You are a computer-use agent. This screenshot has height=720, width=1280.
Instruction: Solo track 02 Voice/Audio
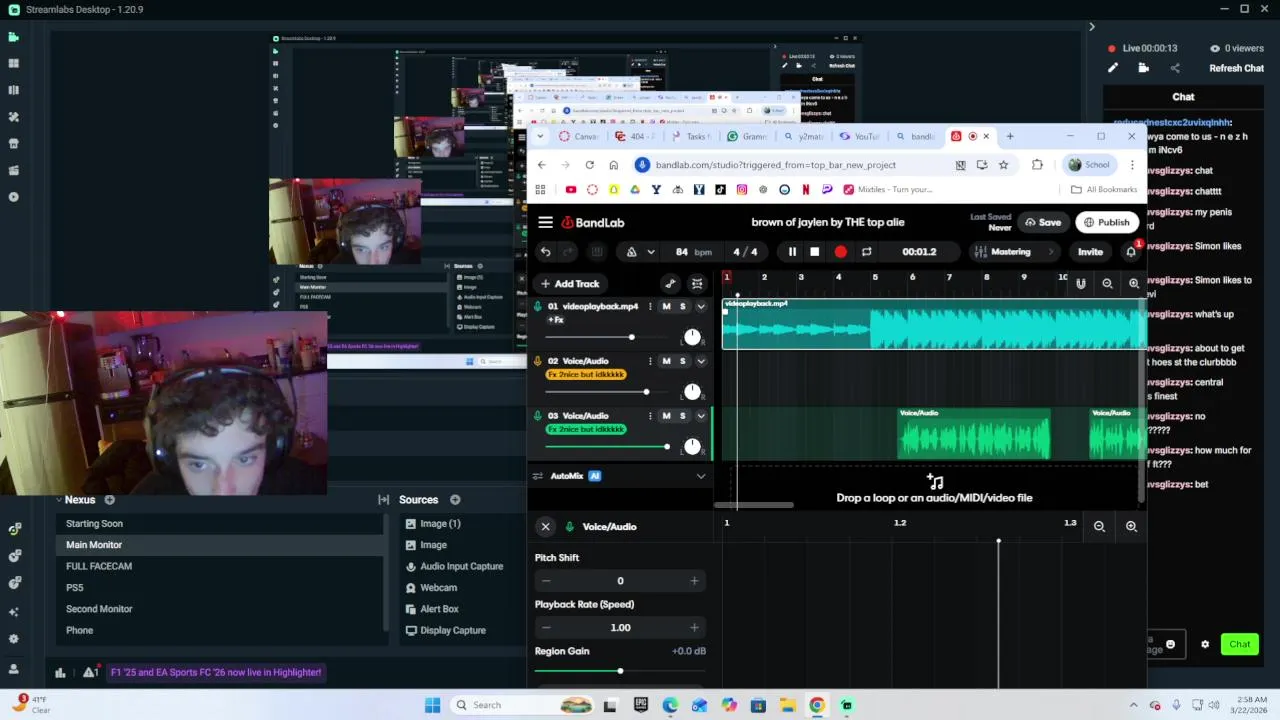[x=683, y=361]
